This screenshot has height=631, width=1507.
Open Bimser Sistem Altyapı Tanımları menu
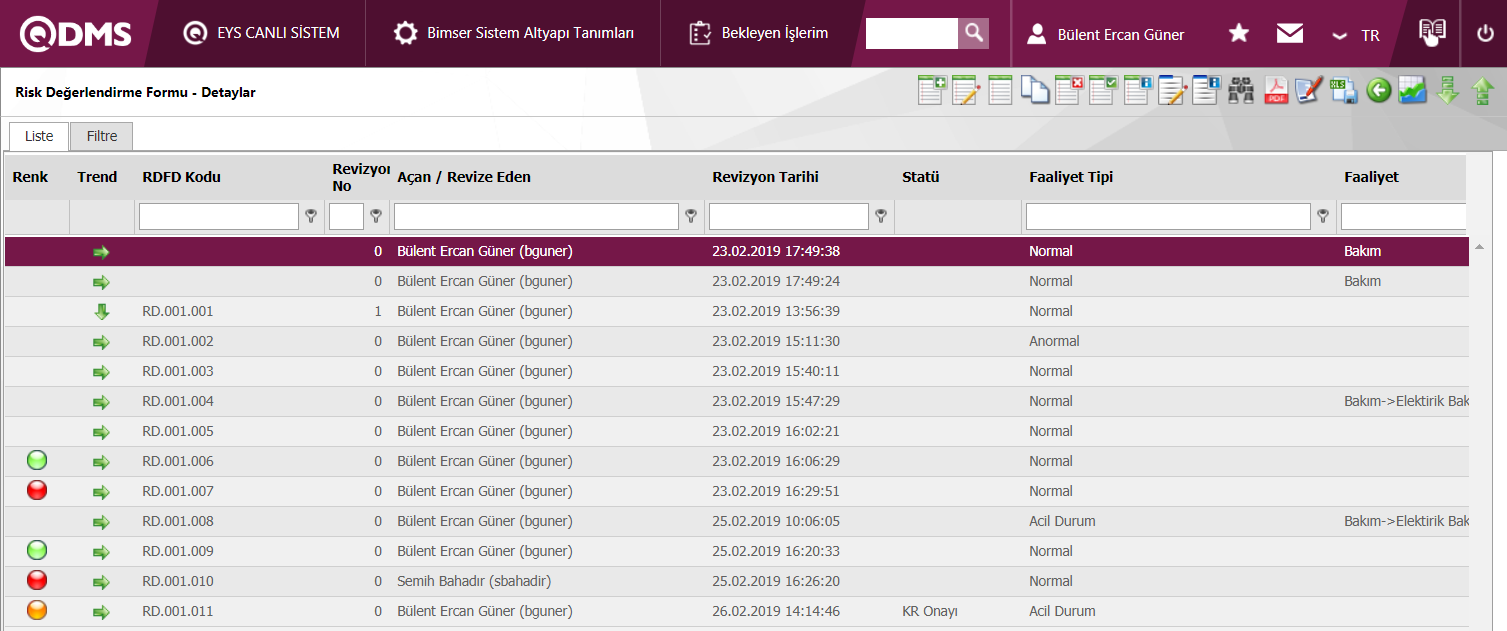[514, 34]
